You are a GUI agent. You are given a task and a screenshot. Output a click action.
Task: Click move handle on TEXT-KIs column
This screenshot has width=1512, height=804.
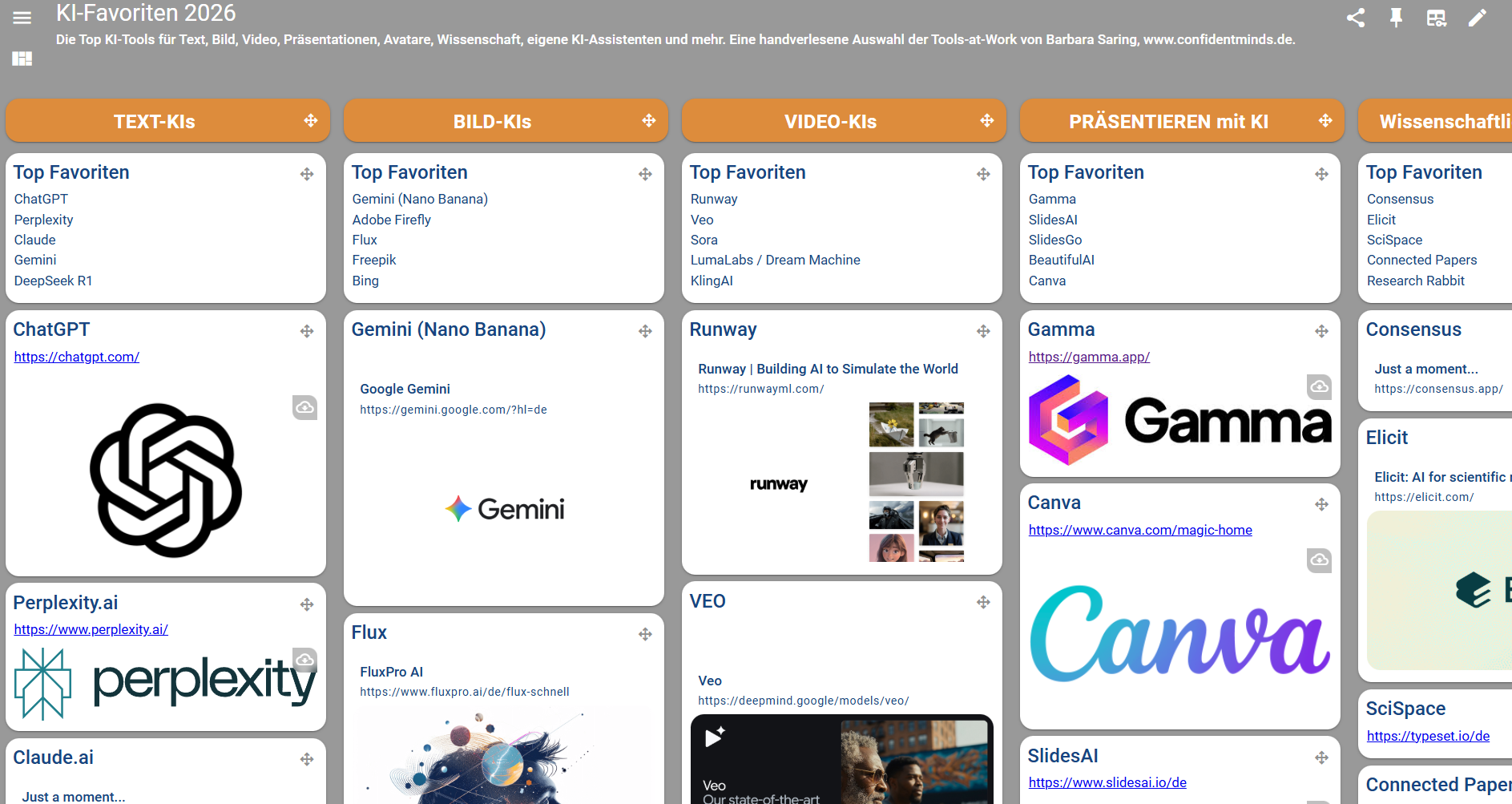[311, 120]
